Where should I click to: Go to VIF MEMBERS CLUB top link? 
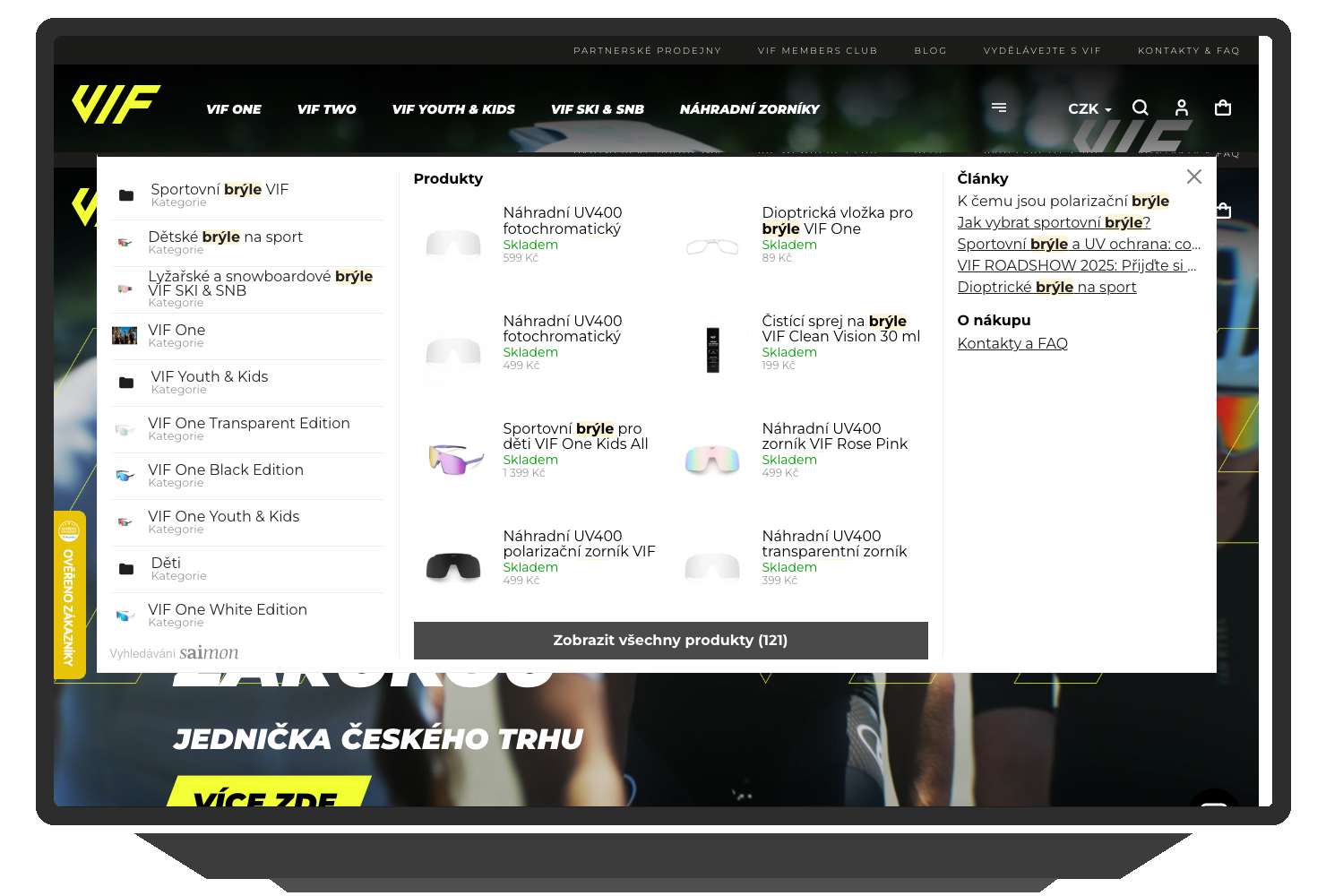click(817, 50)
